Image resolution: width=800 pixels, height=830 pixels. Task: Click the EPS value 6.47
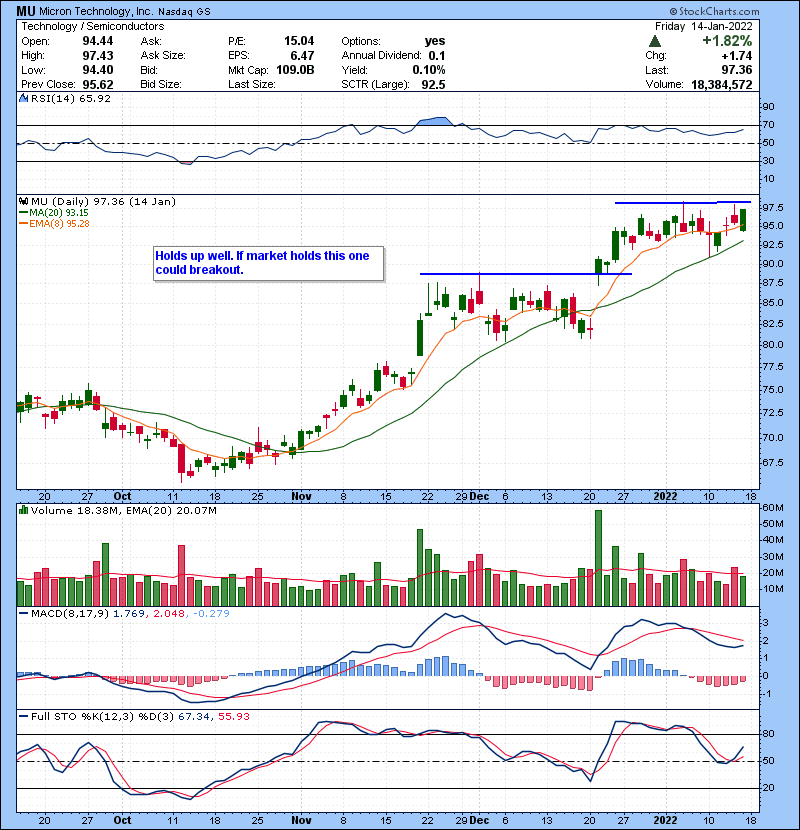pos(302,56)
